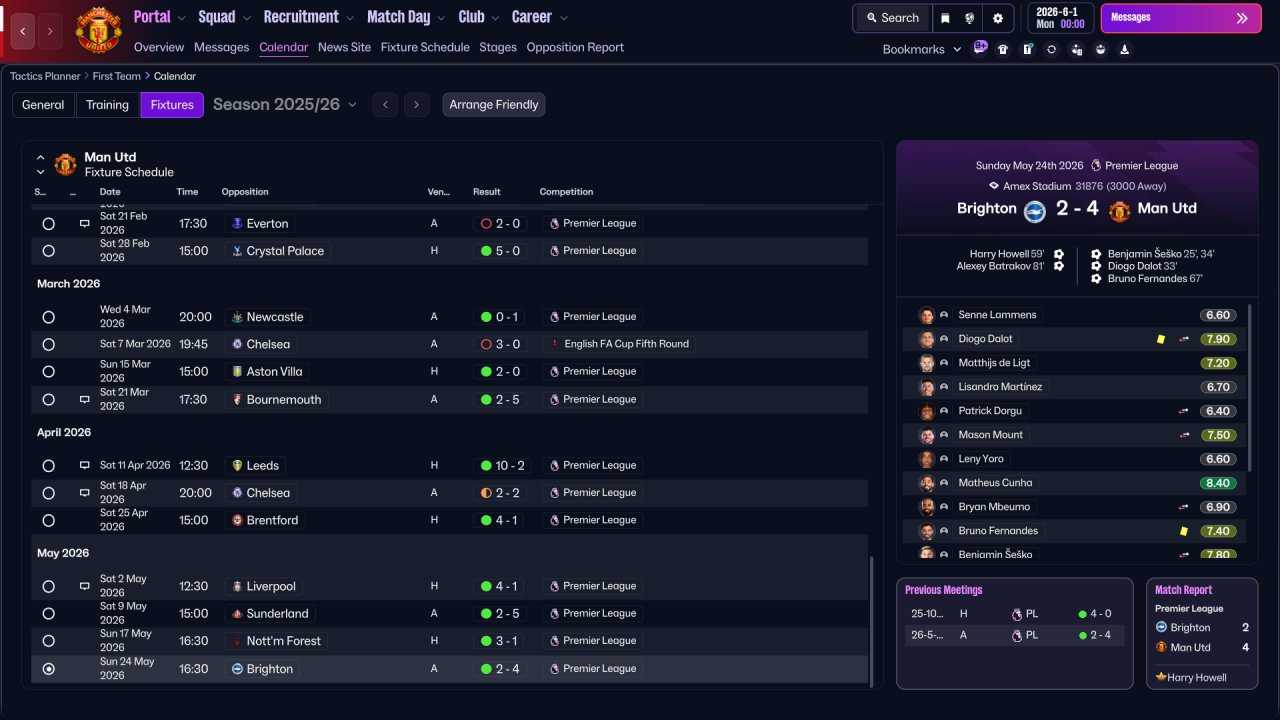The width and height of the screenshot is (1280, 720).
Task: Go forward using the right arrow button
Action: [51, 31]
